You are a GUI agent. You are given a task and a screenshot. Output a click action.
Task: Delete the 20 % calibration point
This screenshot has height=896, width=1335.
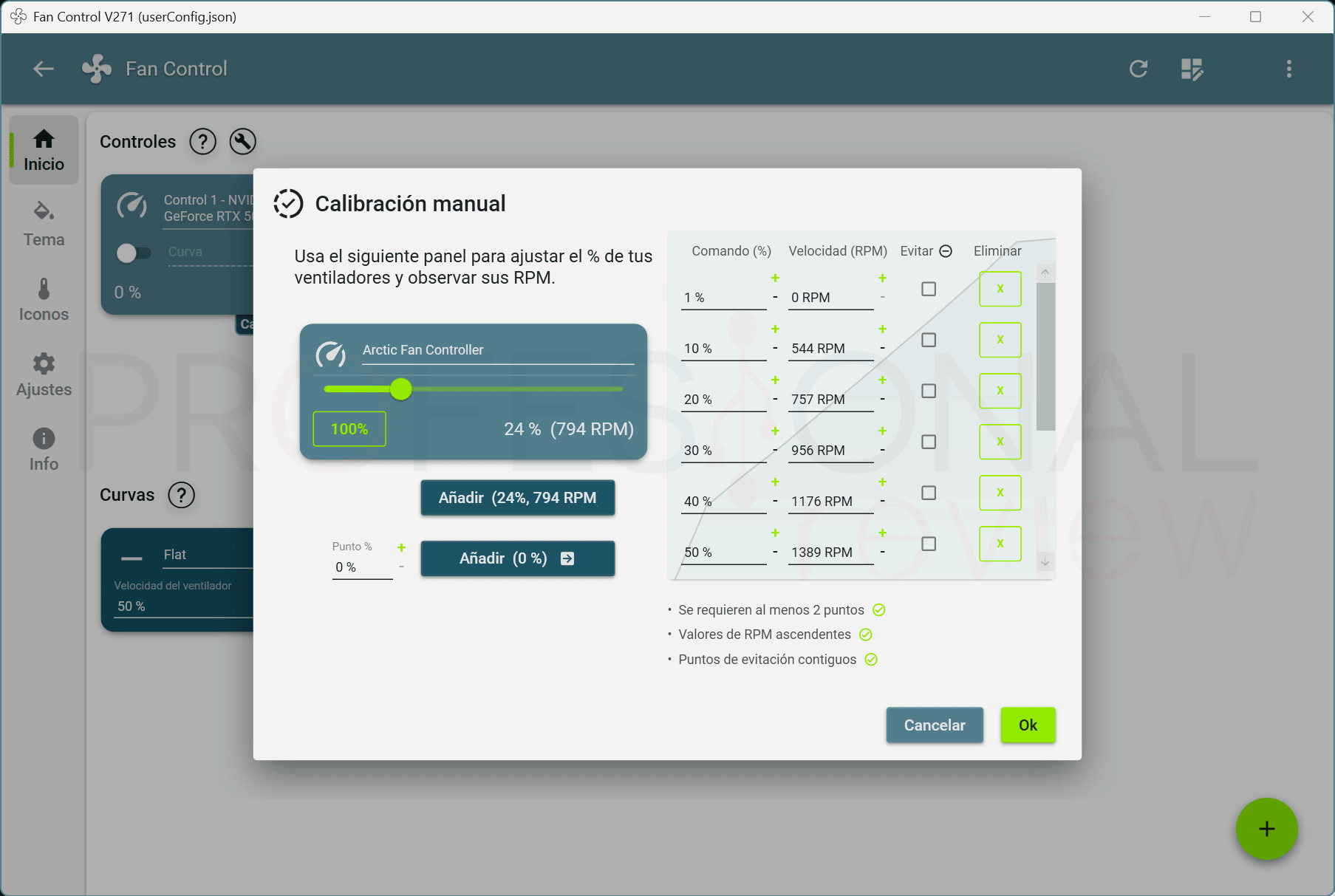coord(1000,391)
